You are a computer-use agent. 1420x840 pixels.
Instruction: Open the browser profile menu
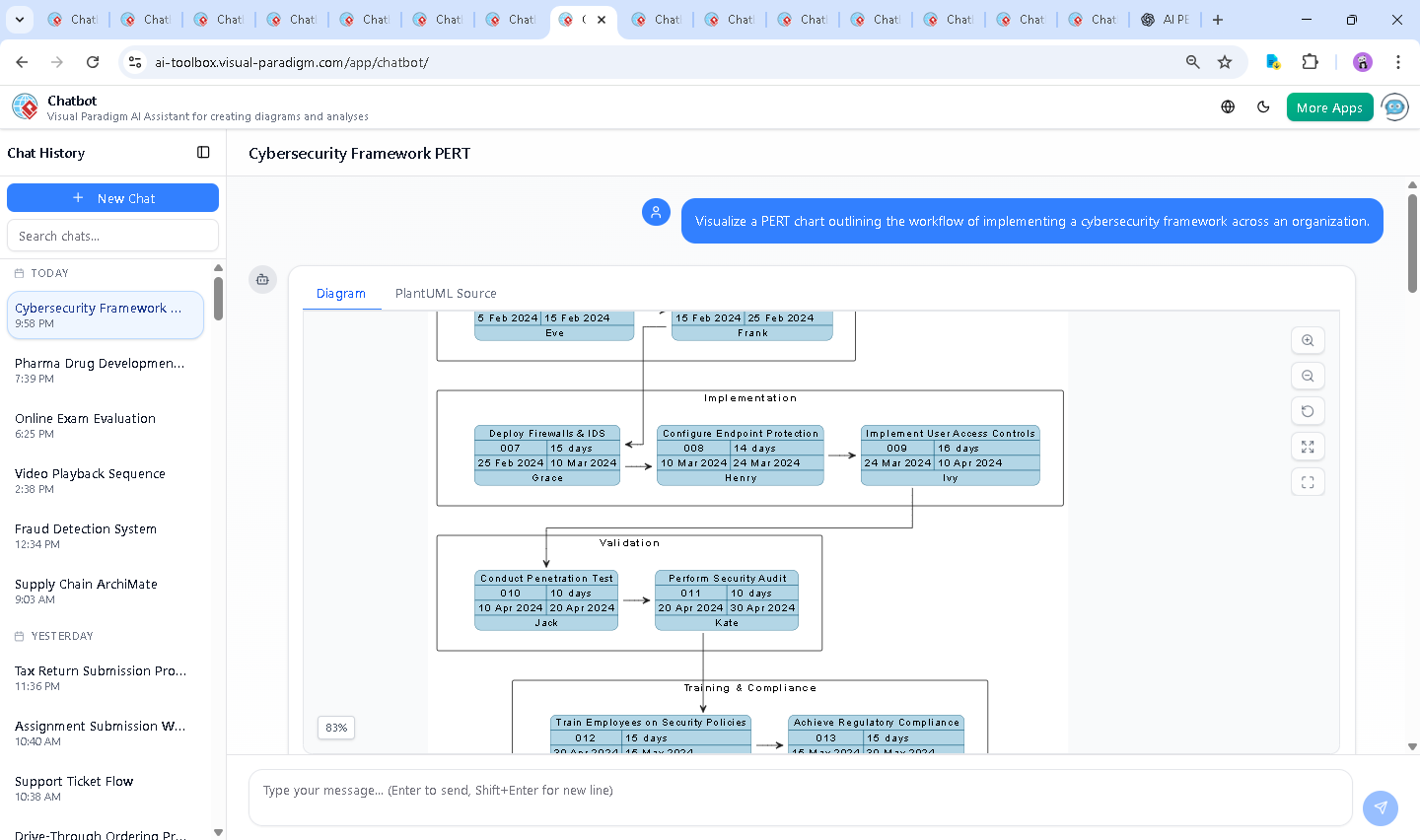click(1362, 61)
